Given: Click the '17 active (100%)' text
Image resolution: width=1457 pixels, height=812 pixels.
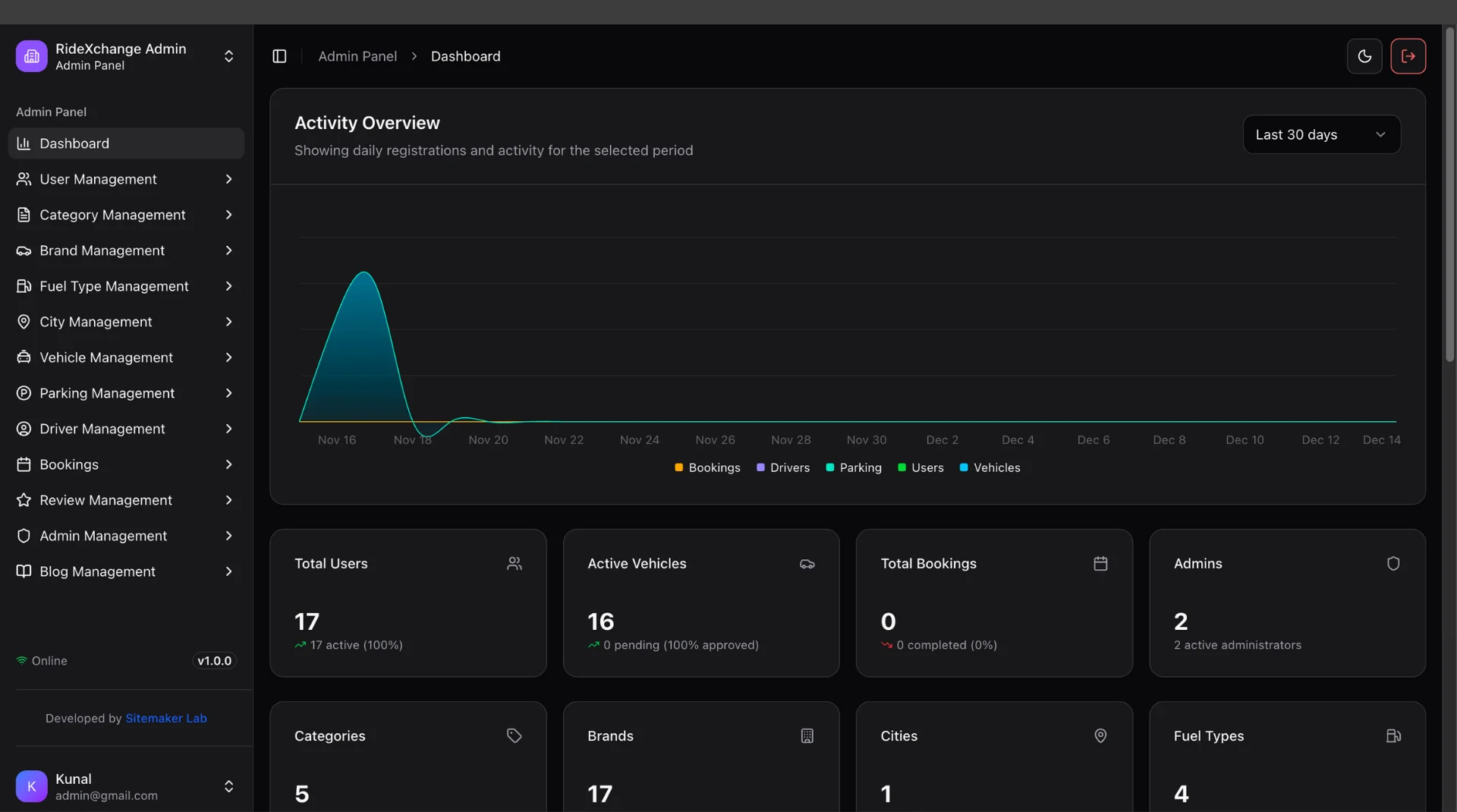Looking at the screenshot, I should pyautogui.click(x=357, y=645).
